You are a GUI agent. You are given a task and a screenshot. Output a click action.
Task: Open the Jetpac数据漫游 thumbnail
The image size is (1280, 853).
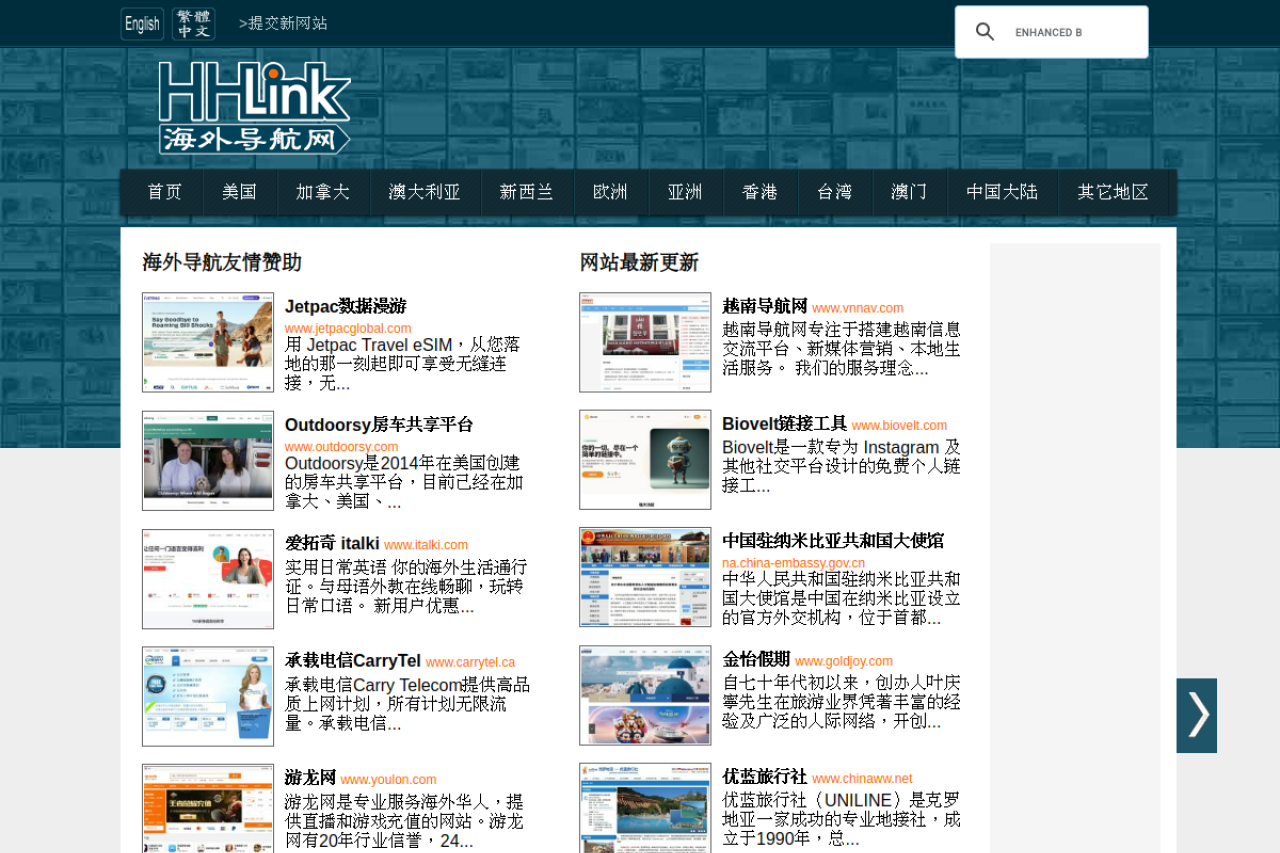click(x=208, y=342)
